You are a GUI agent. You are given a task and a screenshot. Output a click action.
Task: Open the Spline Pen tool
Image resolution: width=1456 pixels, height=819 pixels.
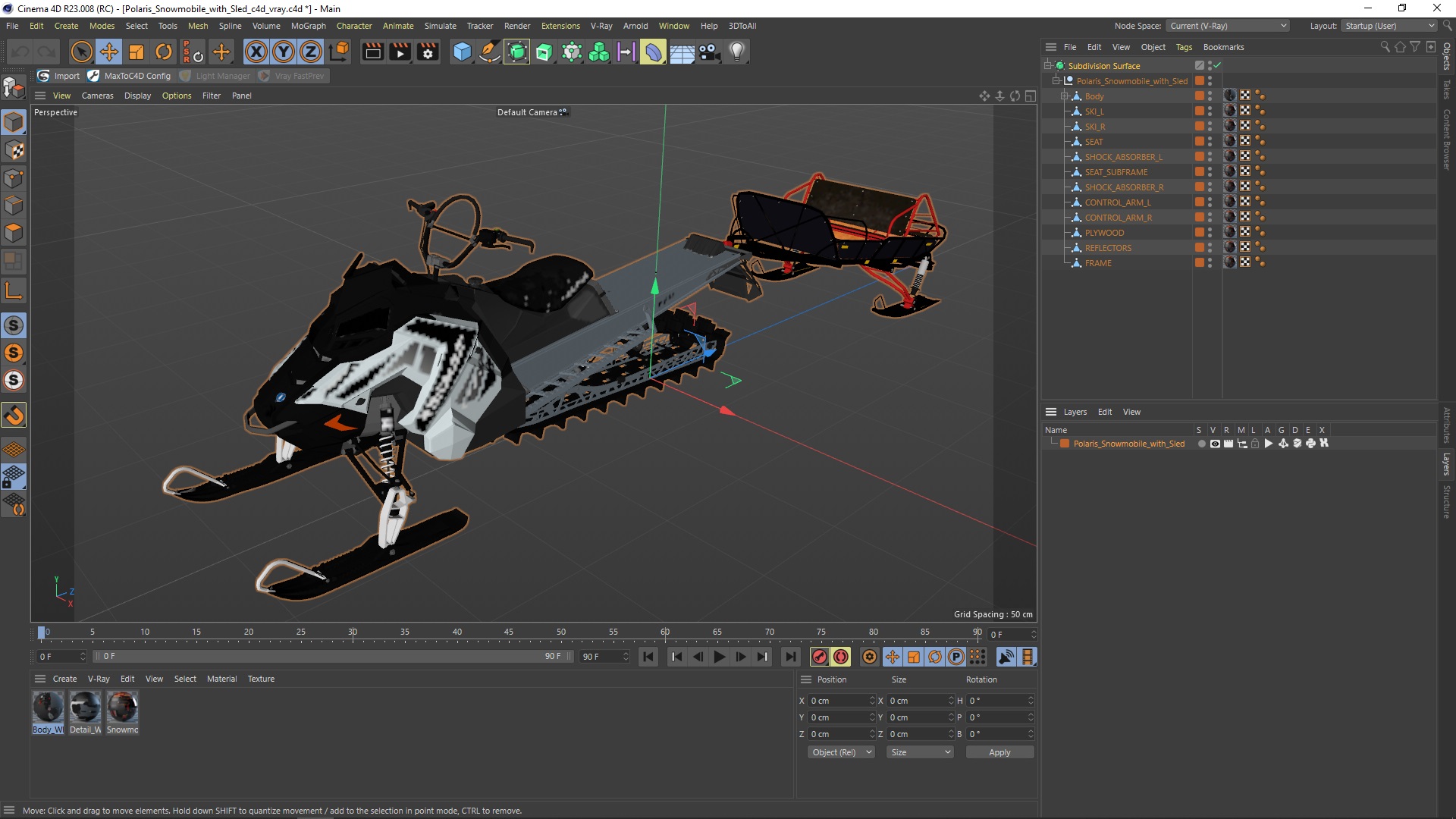(489, 52)
